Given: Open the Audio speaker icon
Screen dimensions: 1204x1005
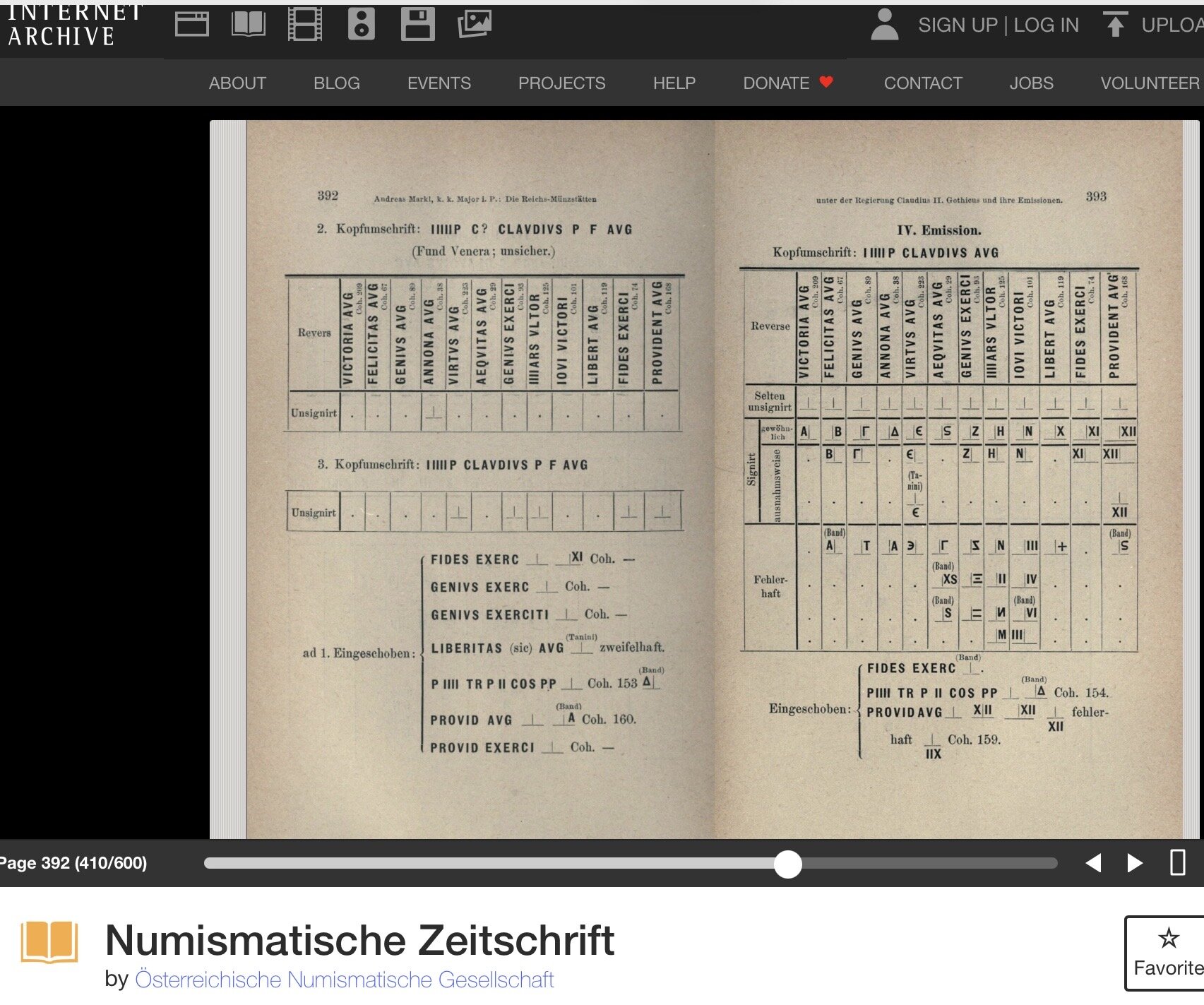Looking at the screenshot, I should [361, 25].
